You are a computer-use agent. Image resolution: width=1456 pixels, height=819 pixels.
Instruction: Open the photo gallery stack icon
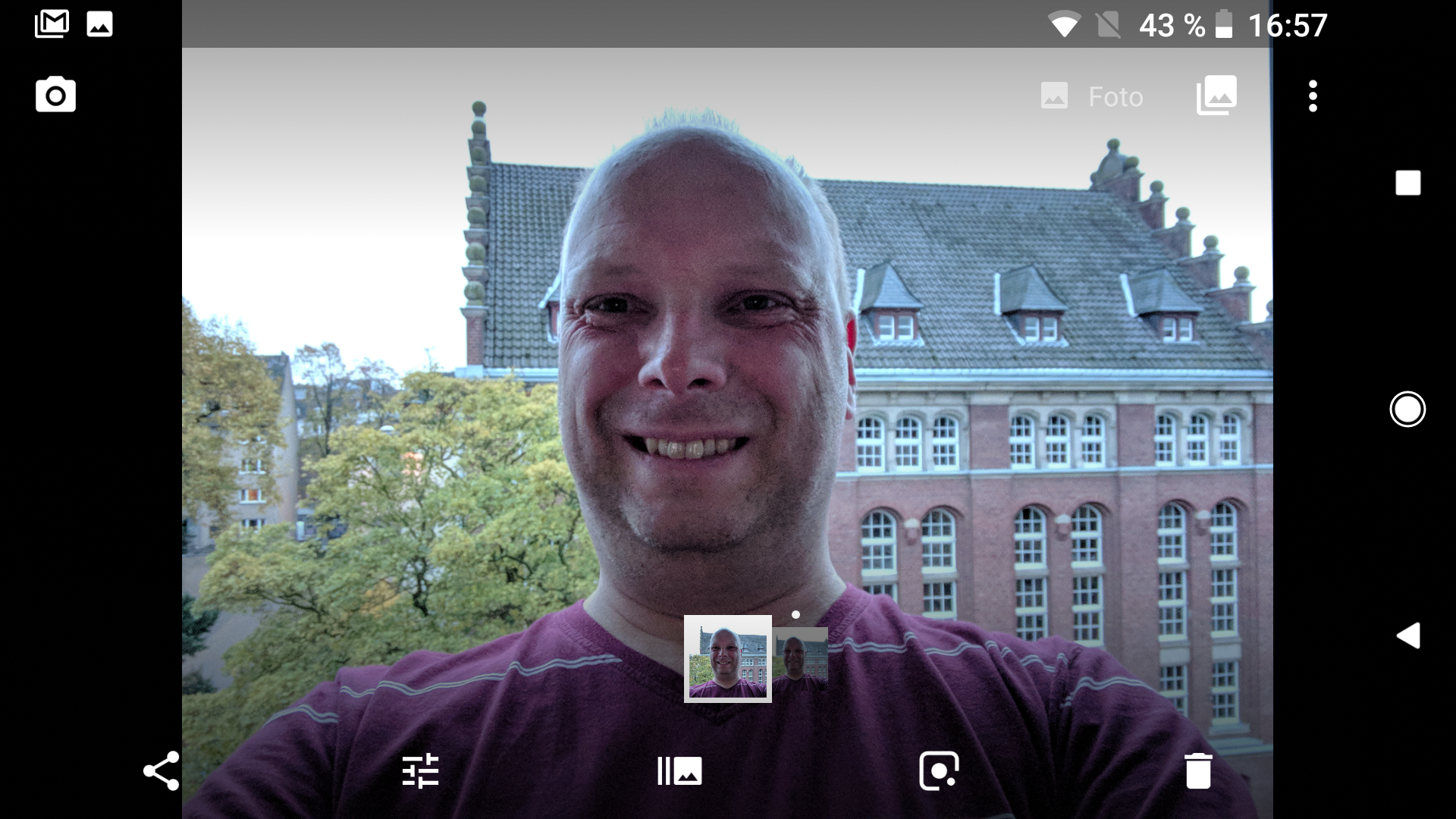pyautogui.click(x=1216, y=96)
